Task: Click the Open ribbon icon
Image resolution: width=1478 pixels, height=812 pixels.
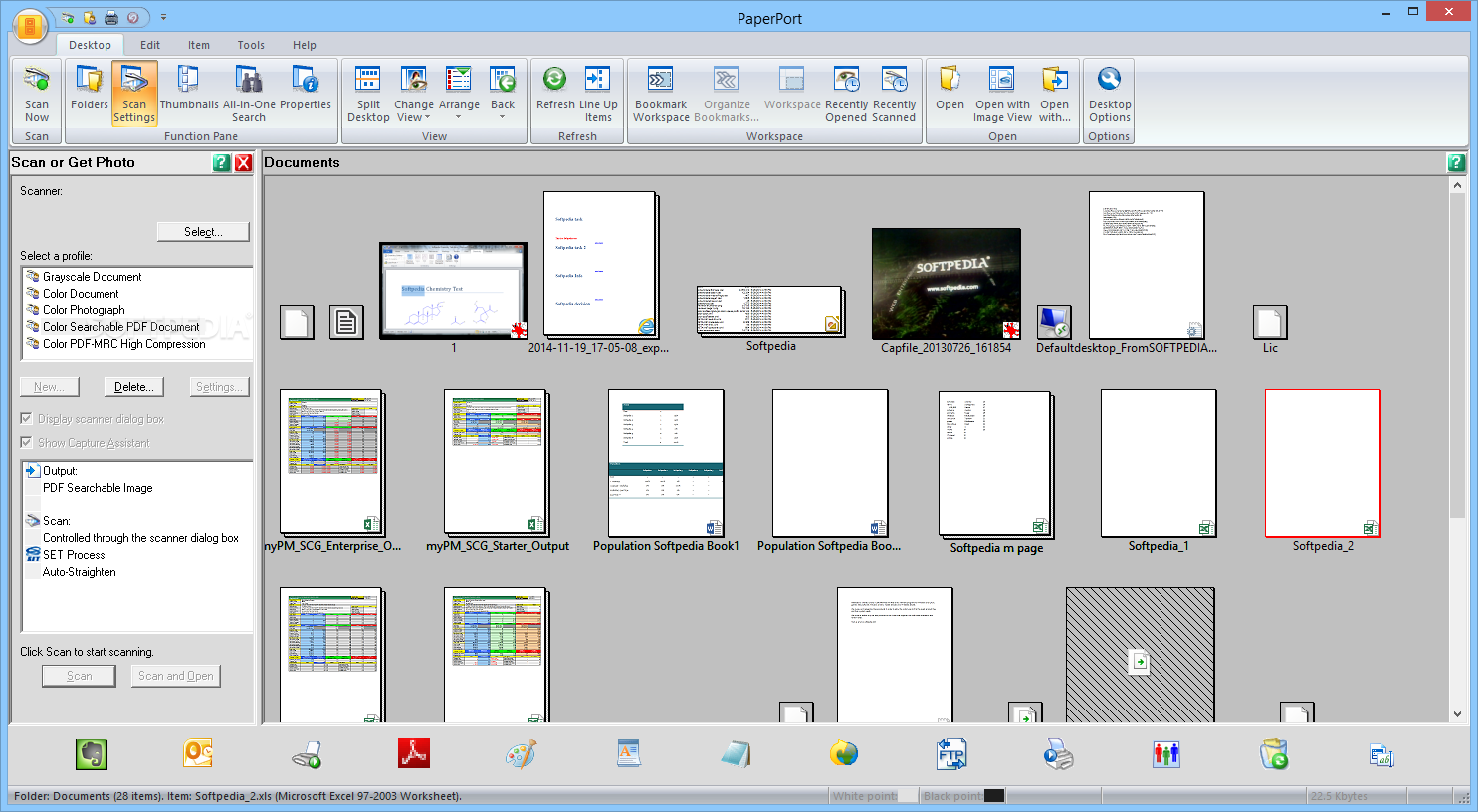Action: 950,94
